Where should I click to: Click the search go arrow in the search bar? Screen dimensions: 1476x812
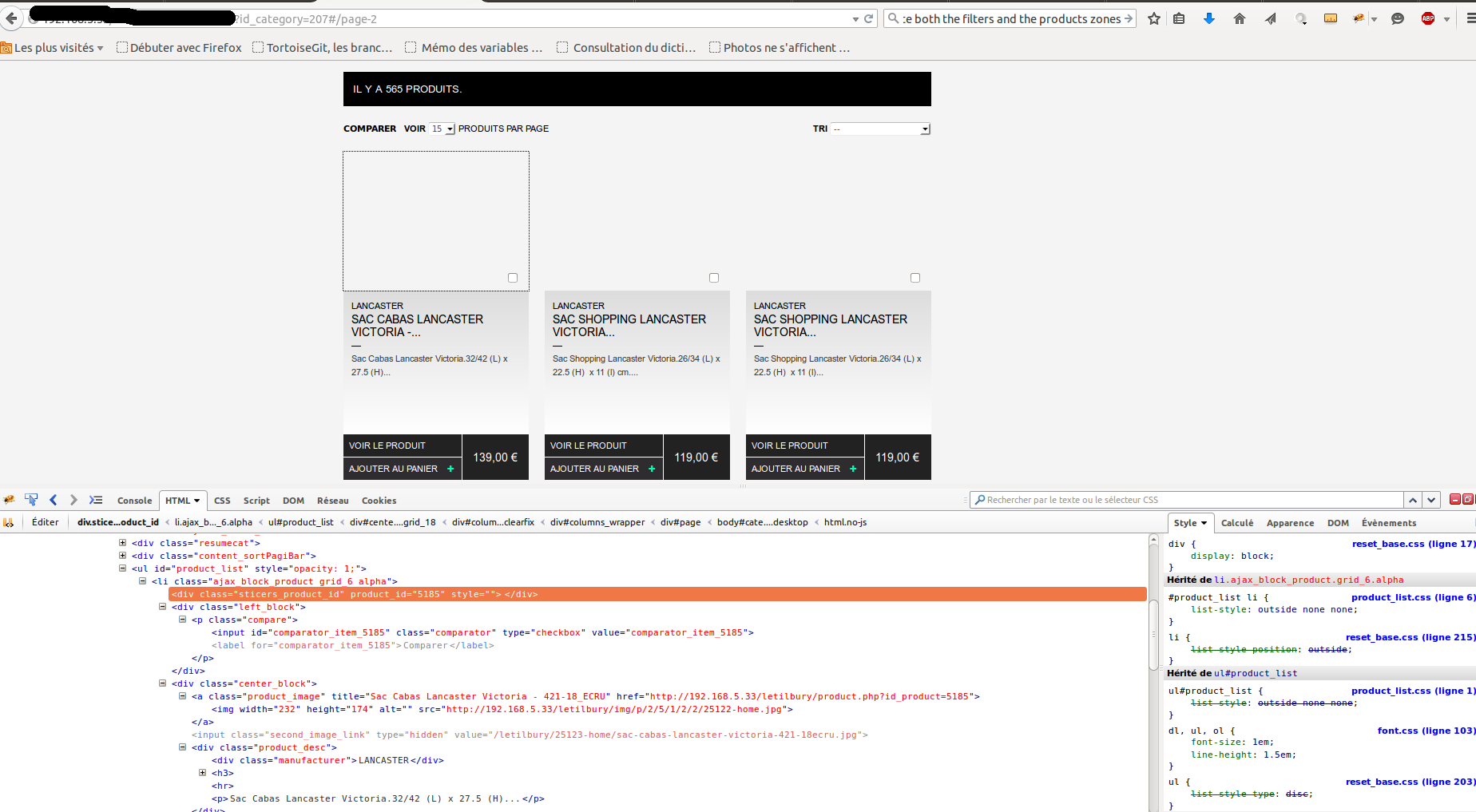[1129, 18]
